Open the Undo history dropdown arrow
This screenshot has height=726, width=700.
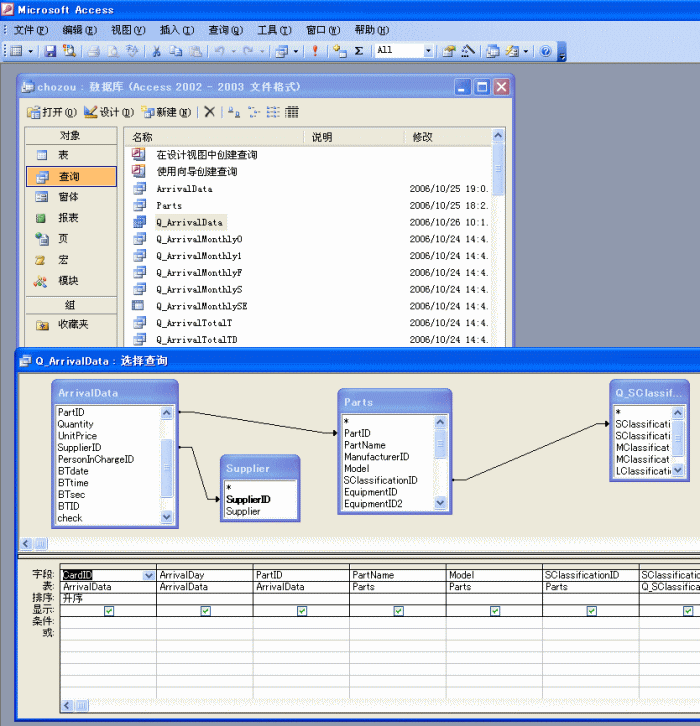(x=234, y=51)
